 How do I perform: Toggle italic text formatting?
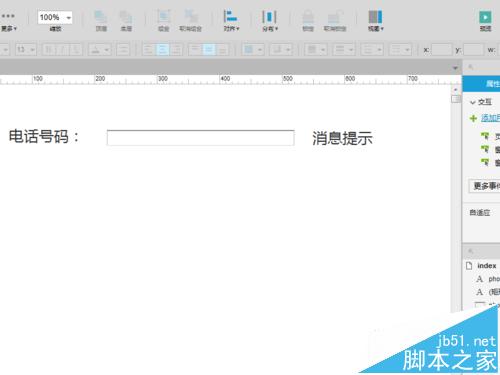pyautogui.click(x=62, y=50)
